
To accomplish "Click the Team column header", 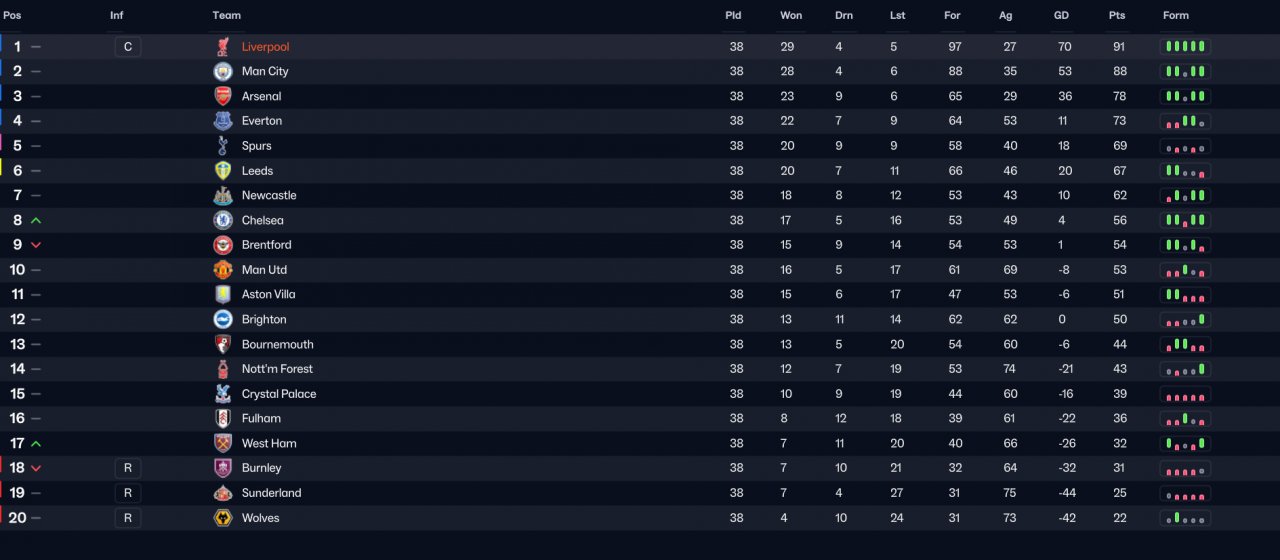I will tap(226, 15).
